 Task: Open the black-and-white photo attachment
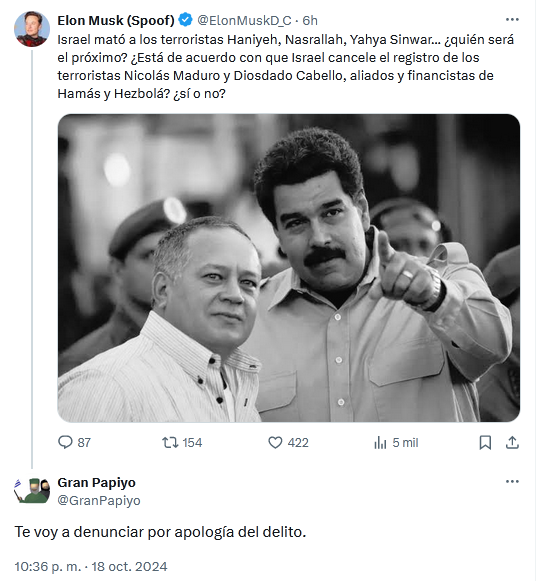pyautogui.click(x=289, y=268)
